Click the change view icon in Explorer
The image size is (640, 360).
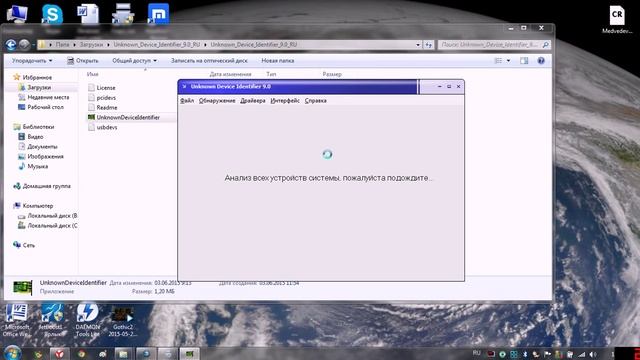point(498,60)
